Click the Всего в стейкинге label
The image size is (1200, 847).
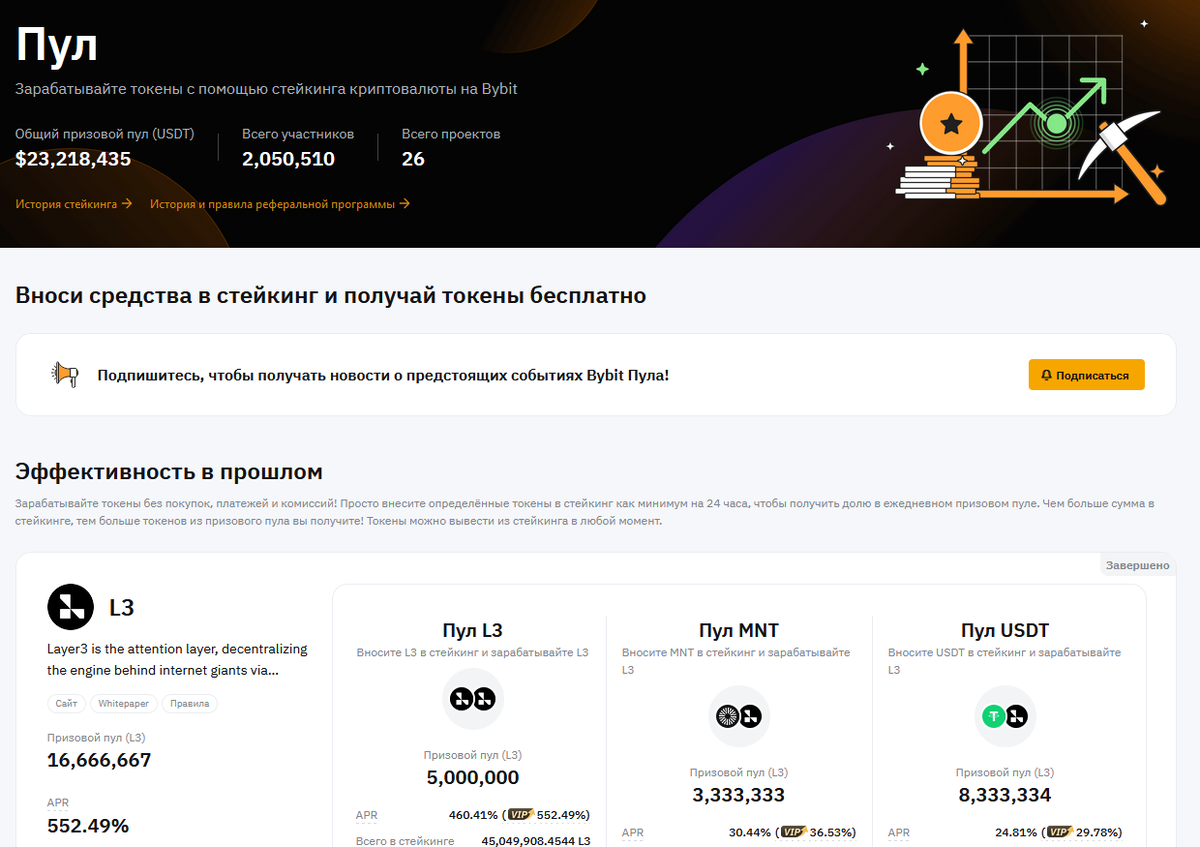click(x=405, y=841)
